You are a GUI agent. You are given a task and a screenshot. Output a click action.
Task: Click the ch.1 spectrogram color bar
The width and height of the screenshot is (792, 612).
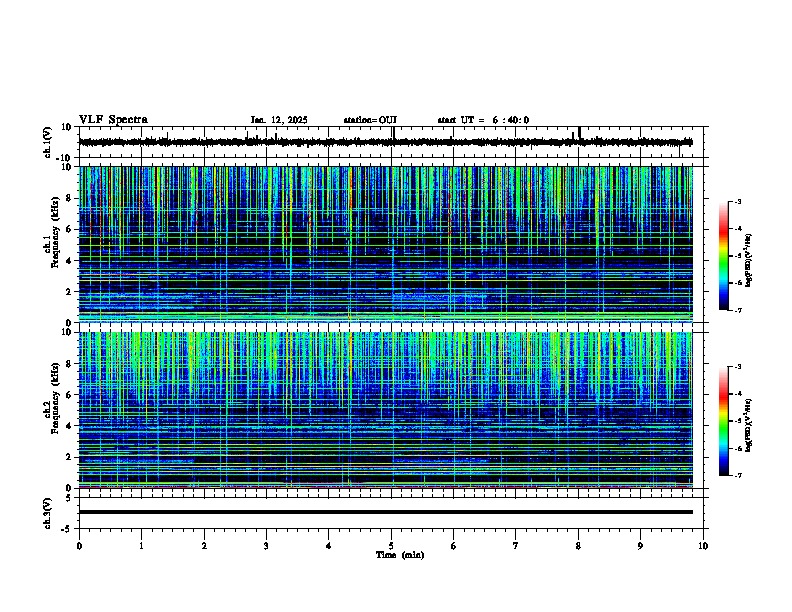[723, 256]
